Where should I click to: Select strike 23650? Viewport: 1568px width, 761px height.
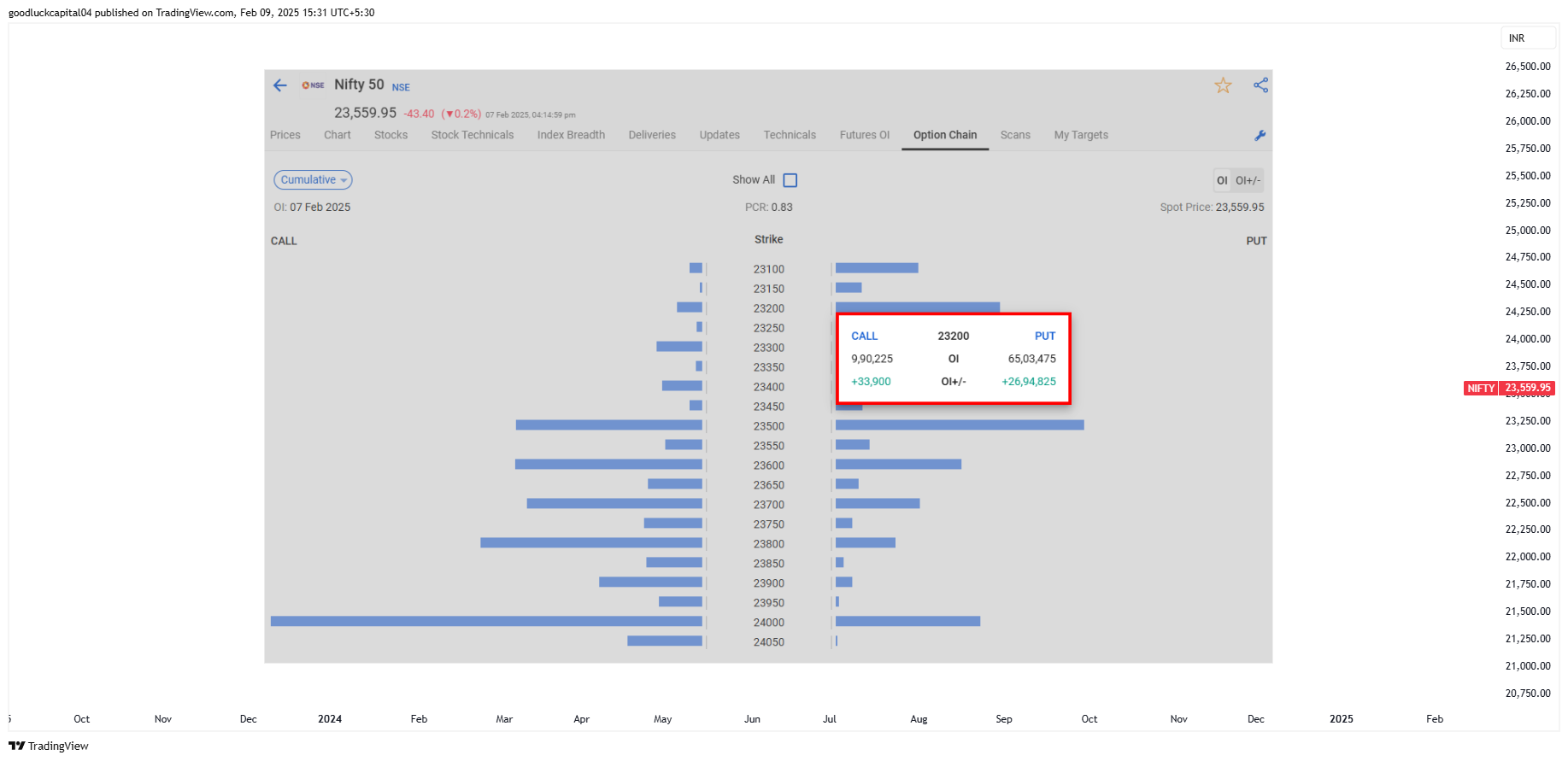768,485
